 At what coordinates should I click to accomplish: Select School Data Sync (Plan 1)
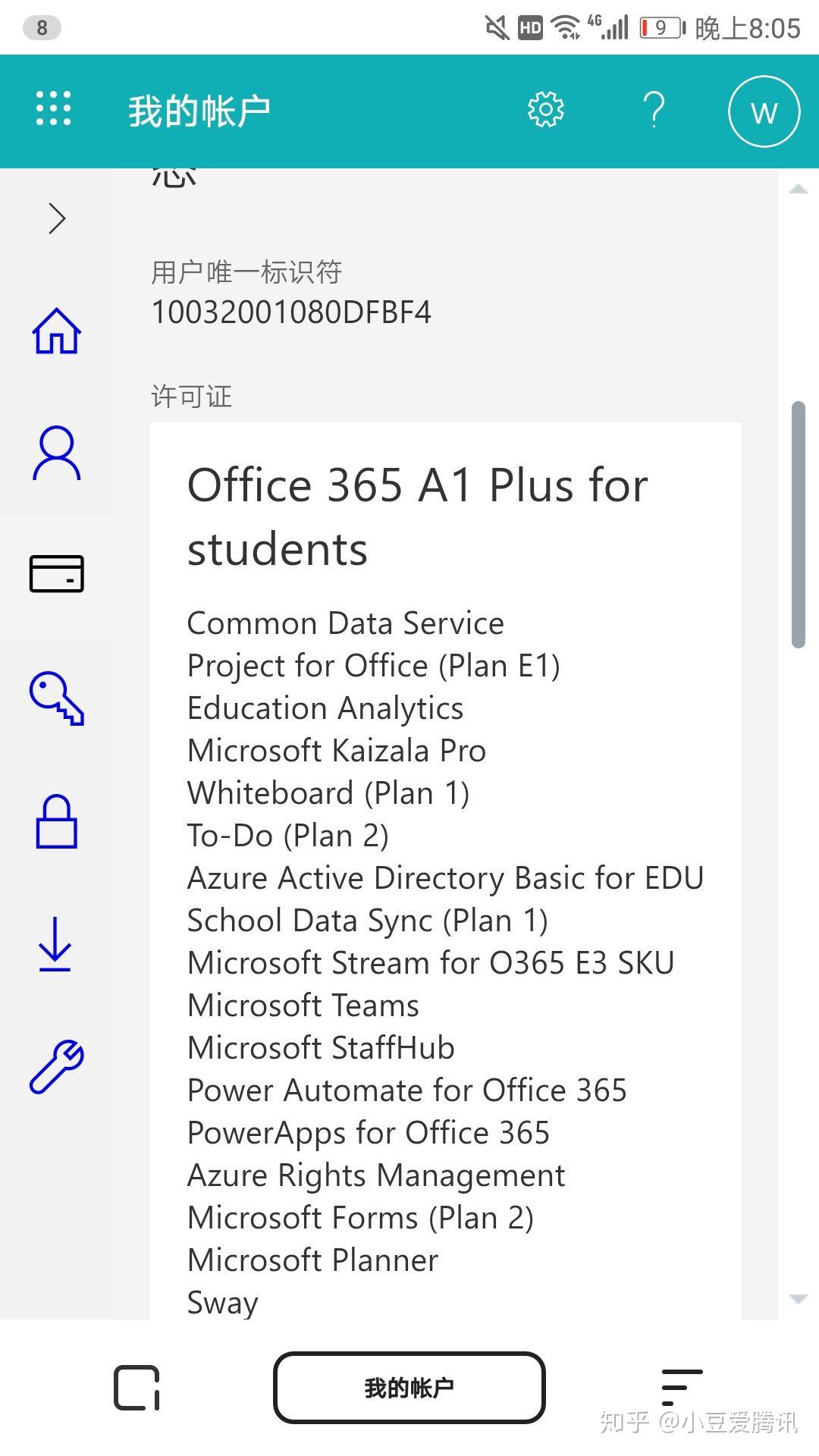click(x=368, y=921)
